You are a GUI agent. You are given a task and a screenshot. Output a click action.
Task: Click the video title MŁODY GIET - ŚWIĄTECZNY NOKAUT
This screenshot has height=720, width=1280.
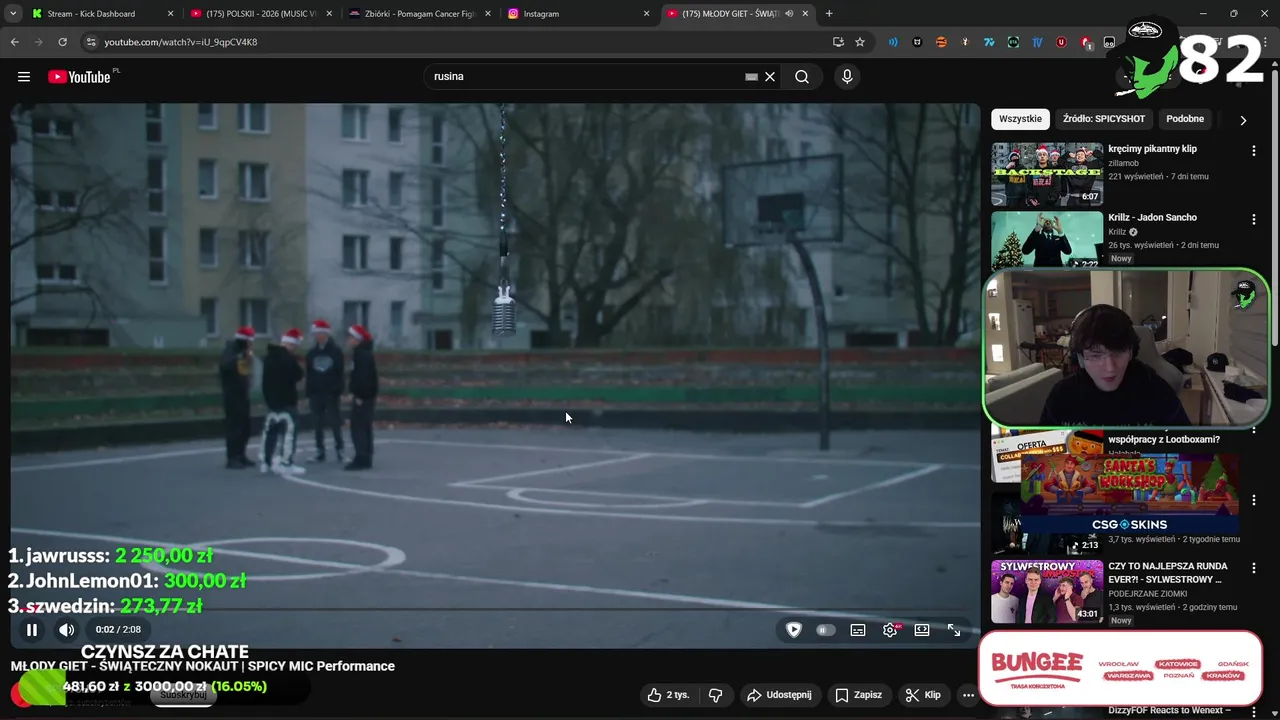(203, 666)
